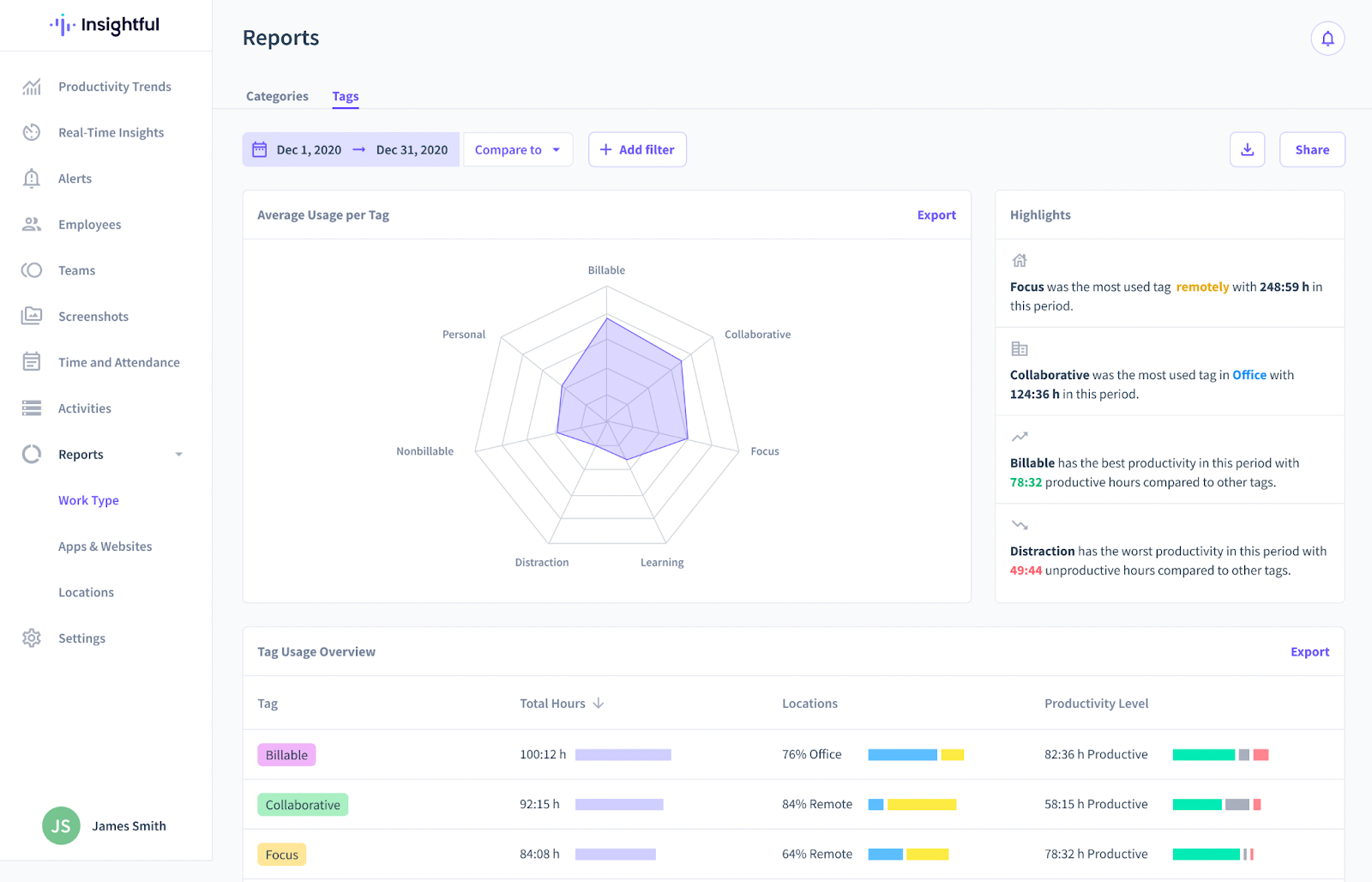Click the Alerts bell icon in sidebar
This screenshot has width=1372, height=882.
click(x=32, y=178)
